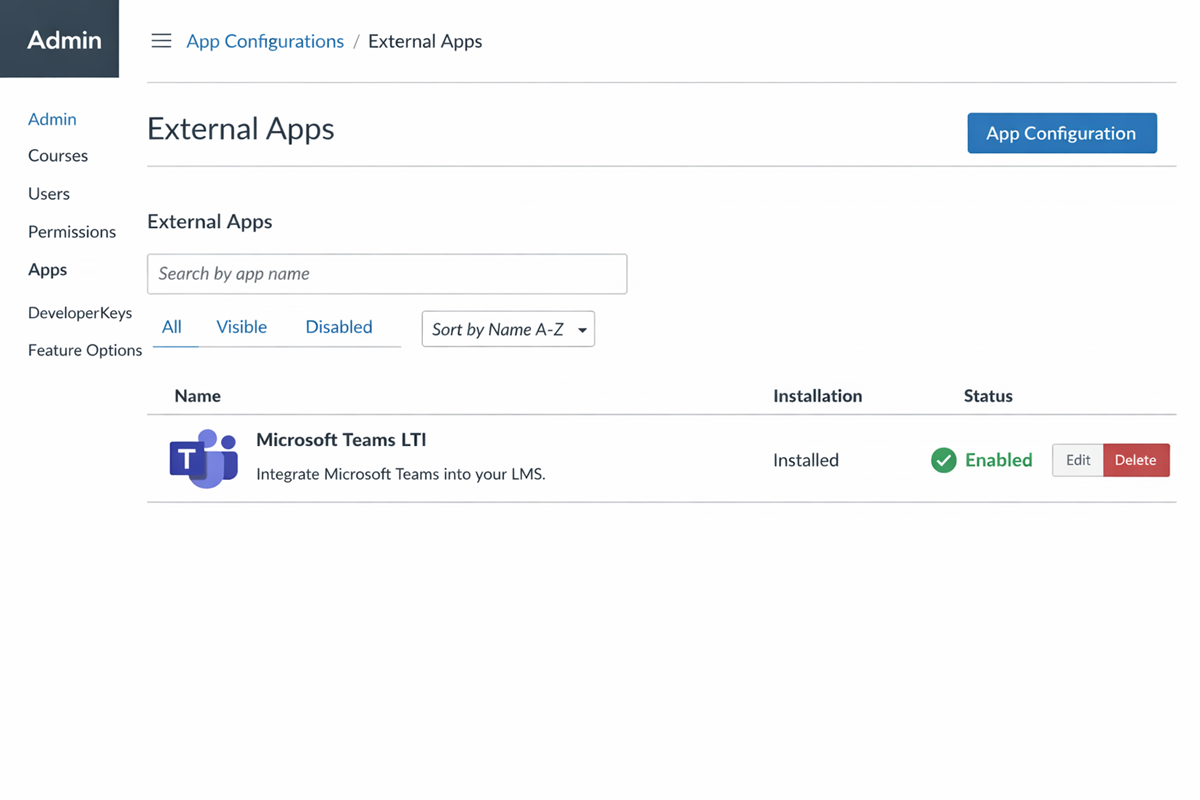Click the External Apps breadcrumb text
This screenshot has height=800, width=1200.
coord(425,41)
